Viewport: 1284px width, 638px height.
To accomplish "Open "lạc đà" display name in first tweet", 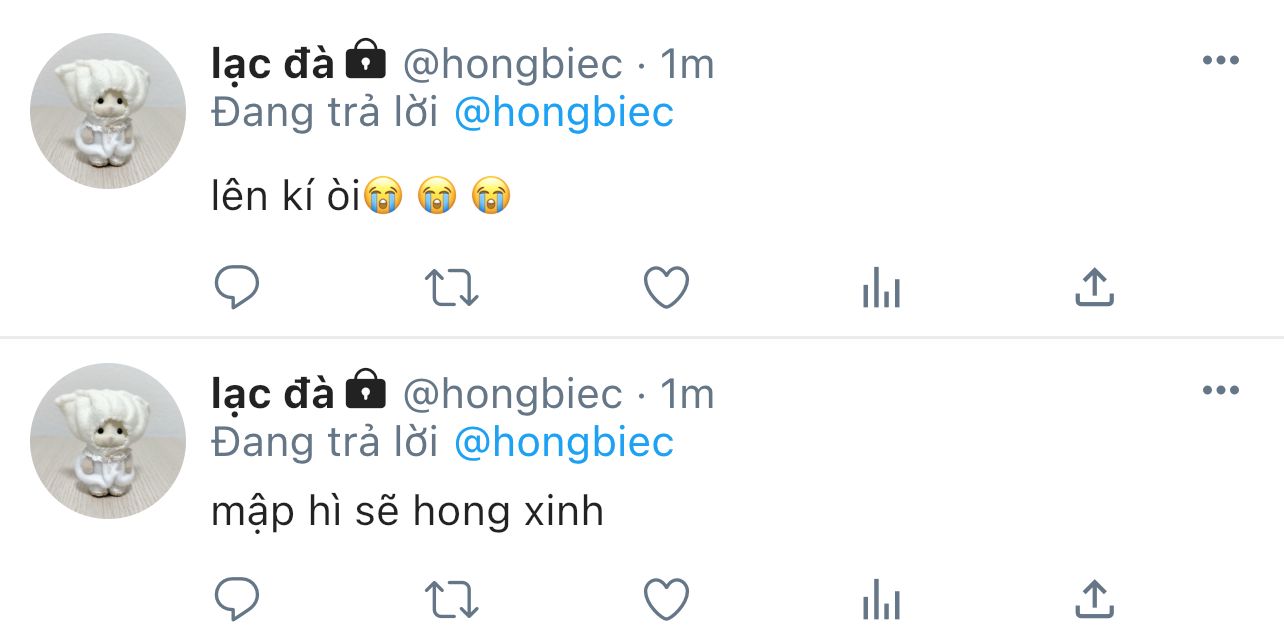I will 272,65.
